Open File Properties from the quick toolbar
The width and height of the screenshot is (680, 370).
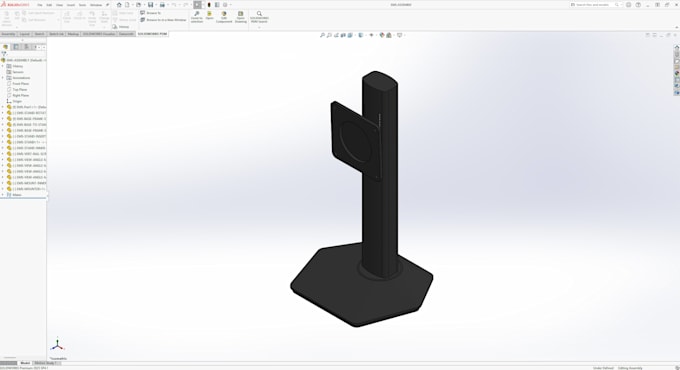click(217, 5)
